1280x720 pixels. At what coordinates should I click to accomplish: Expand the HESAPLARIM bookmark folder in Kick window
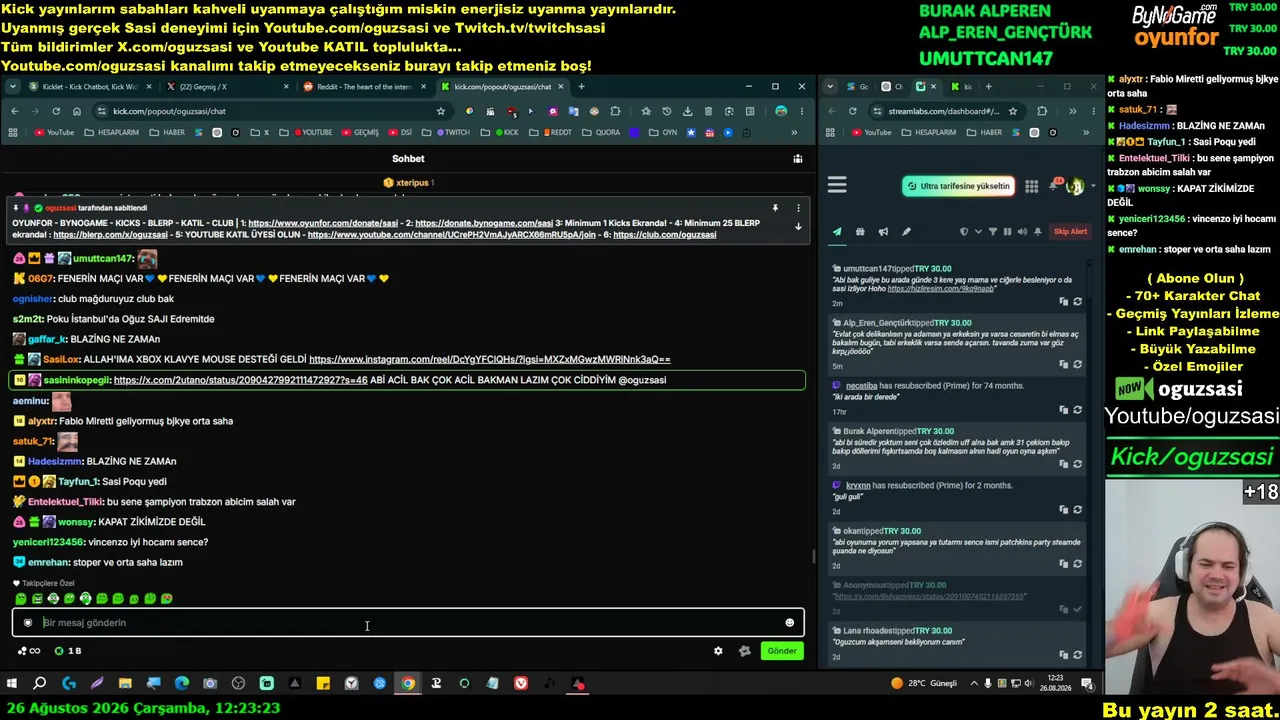click(x=111, y=132)
